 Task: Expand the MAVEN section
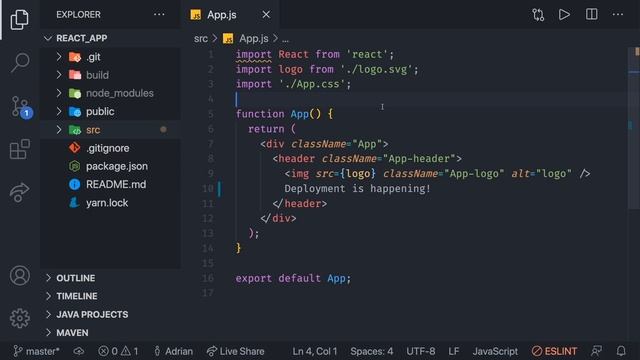[110, 333]
